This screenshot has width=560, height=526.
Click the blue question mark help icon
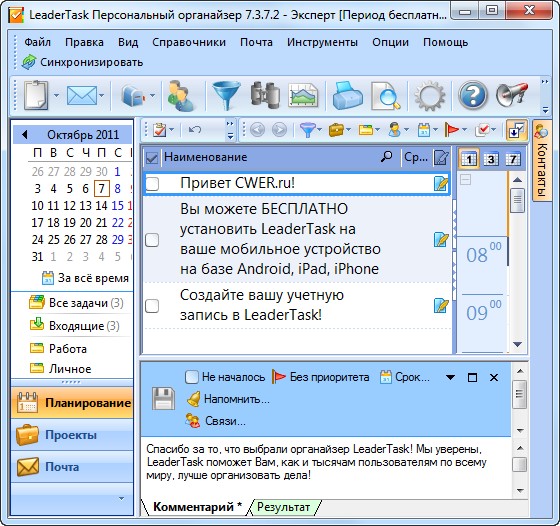pyautogui.click(x=472, y=95)
